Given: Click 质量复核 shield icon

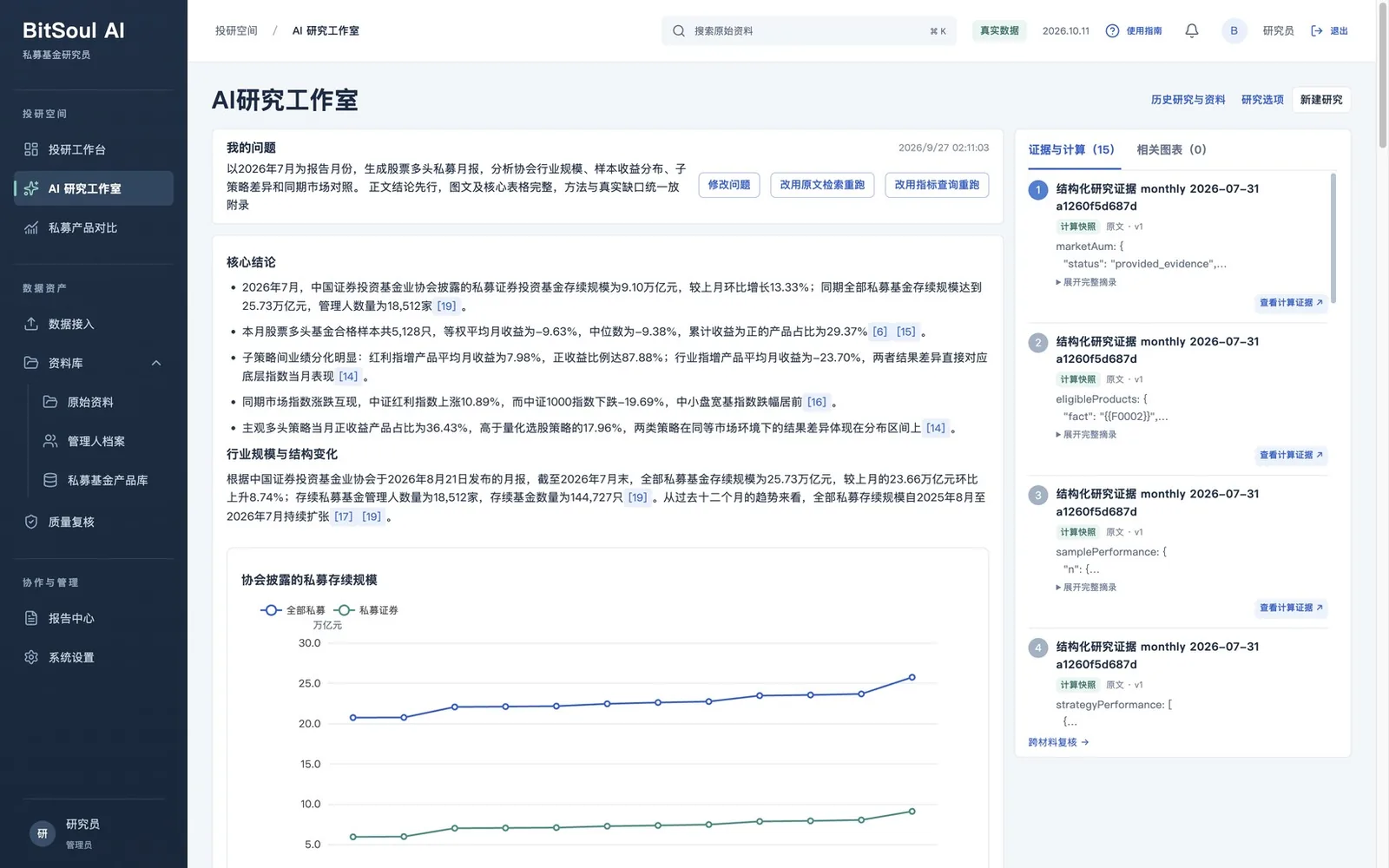Looking at the screenshot, I should tap(31, 522).
